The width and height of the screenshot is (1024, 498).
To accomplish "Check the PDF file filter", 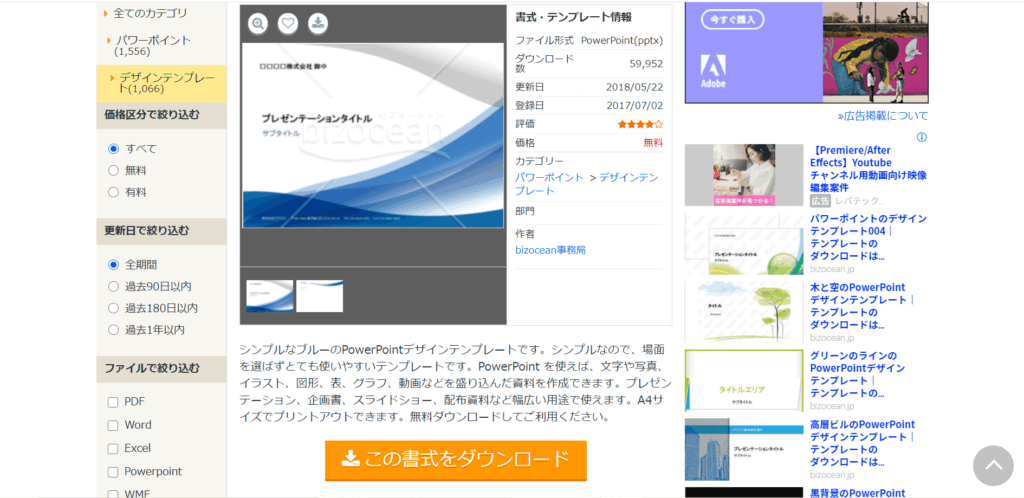I will [113, 402].
